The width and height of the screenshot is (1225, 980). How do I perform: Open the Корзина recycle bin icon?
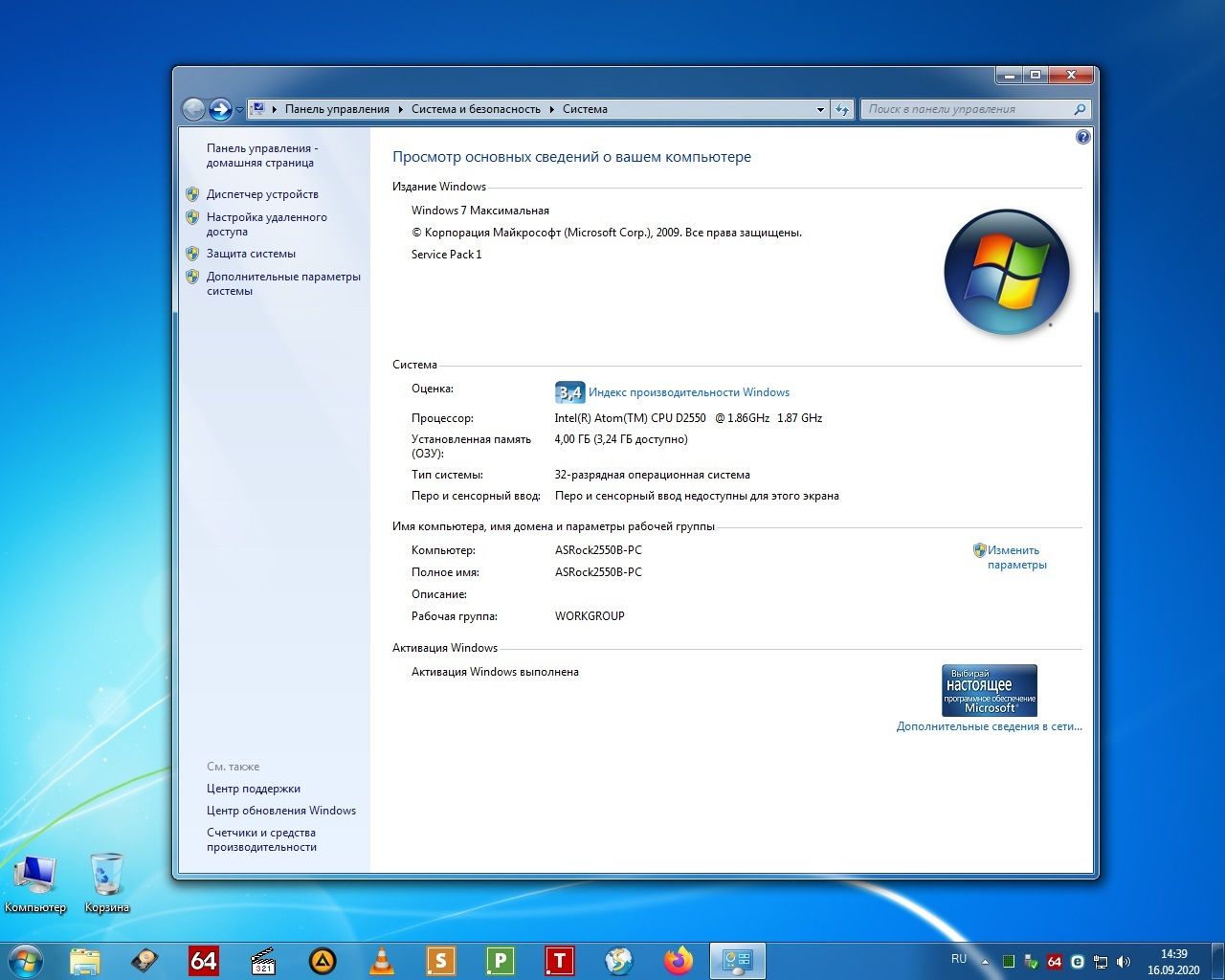[x=106, y=883]
